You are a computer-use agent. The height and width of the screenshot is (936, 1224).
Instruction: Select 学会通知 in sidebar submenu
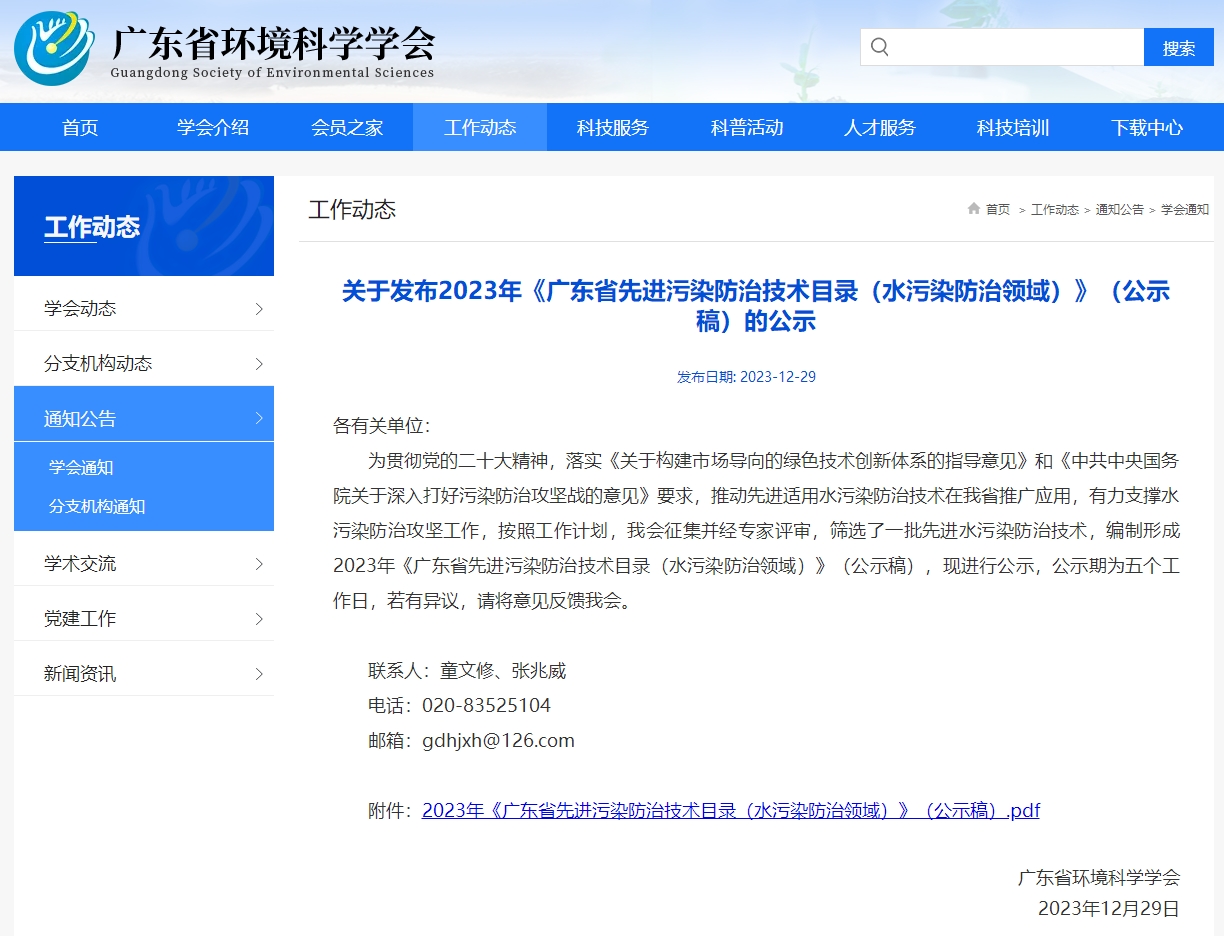point(81,468)
